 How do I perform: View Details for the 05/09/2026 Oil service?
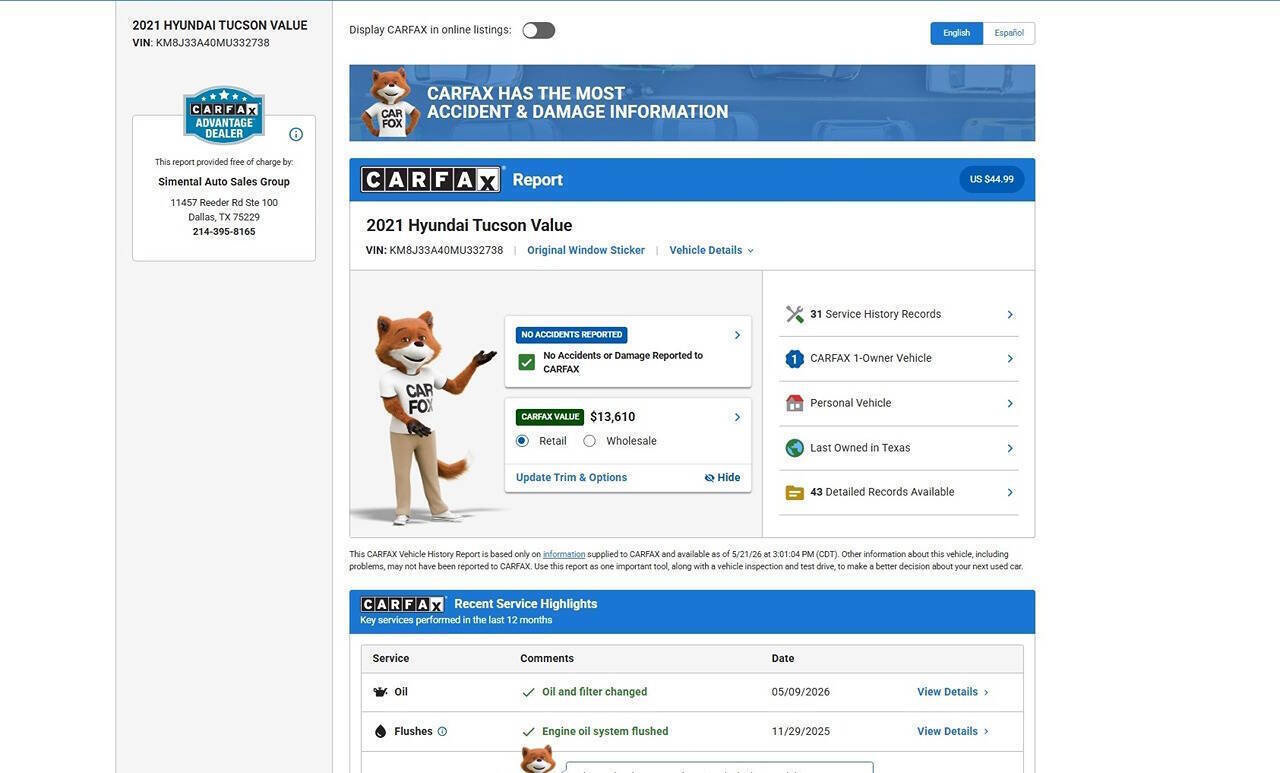coord(953,692)
